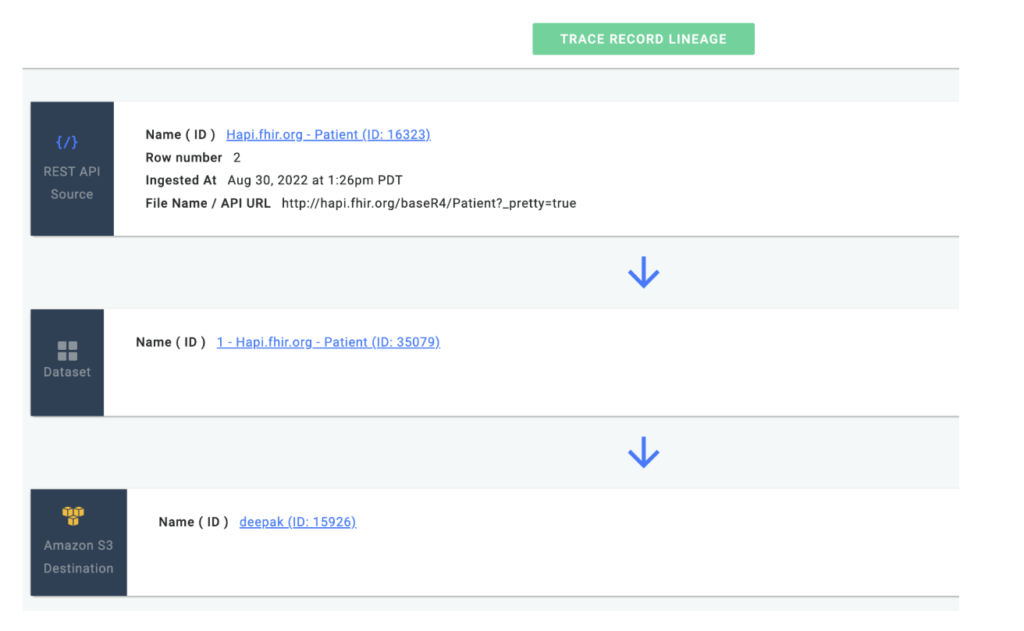The image size is (1024, 631).
Task: Click the Amazon S3 boxes icon
Action: pos(73,515)
